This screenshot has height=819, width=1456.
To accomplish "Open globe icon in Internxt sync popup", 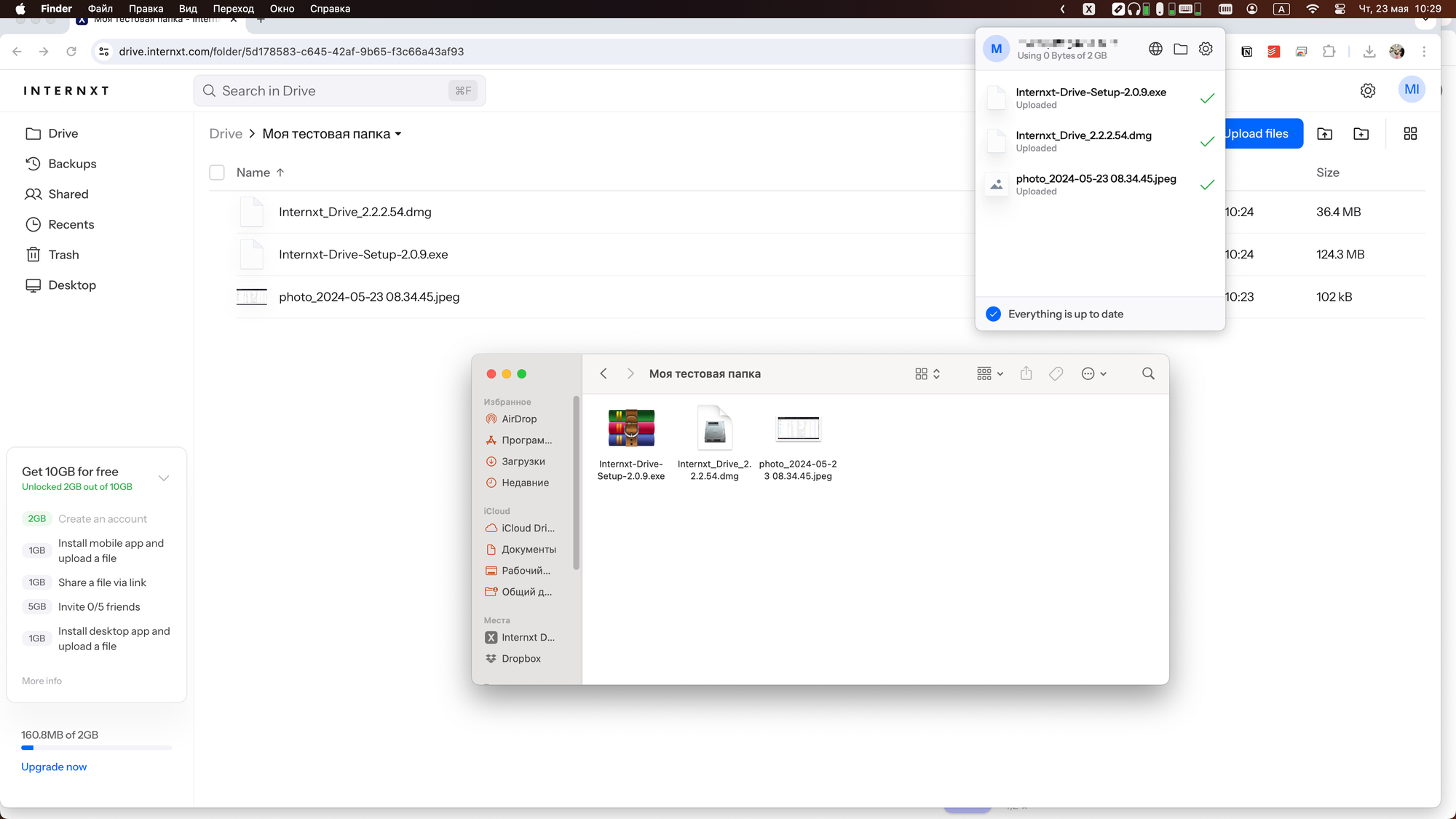I will 1155,49.
